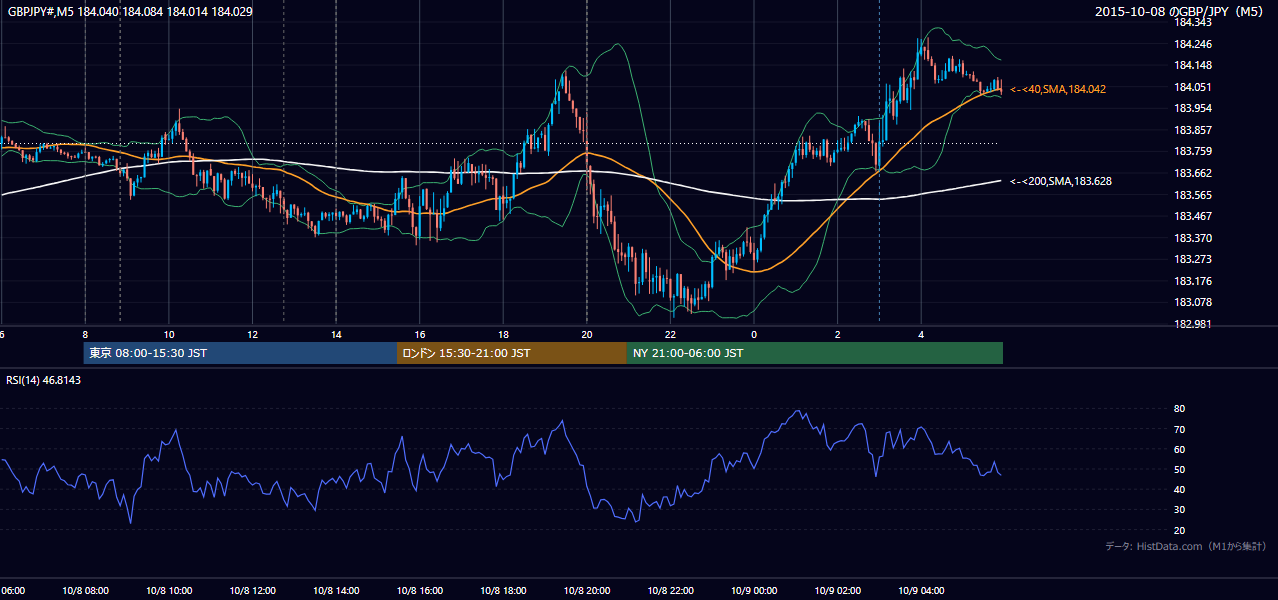Select the 40 SMA label reading 184.042
Viewport: 1278px width, 600px height.
(1058, 89)
